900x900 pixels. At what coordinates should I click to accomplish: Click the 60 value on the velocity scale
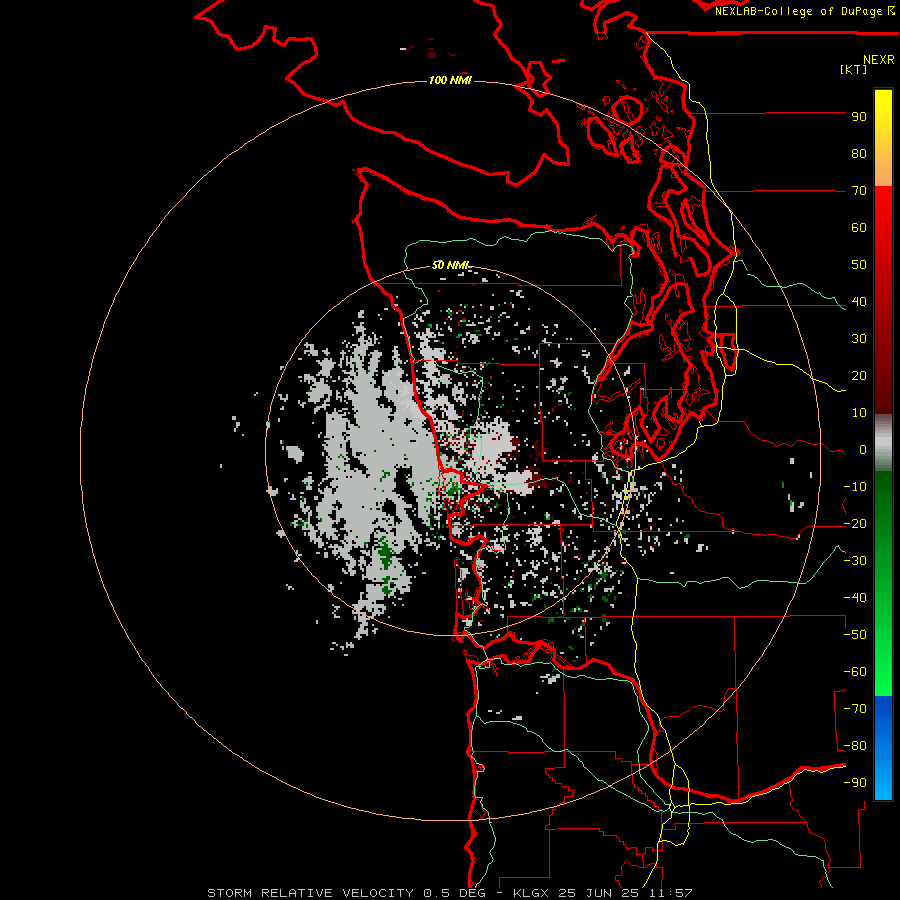tap(859, 227)
